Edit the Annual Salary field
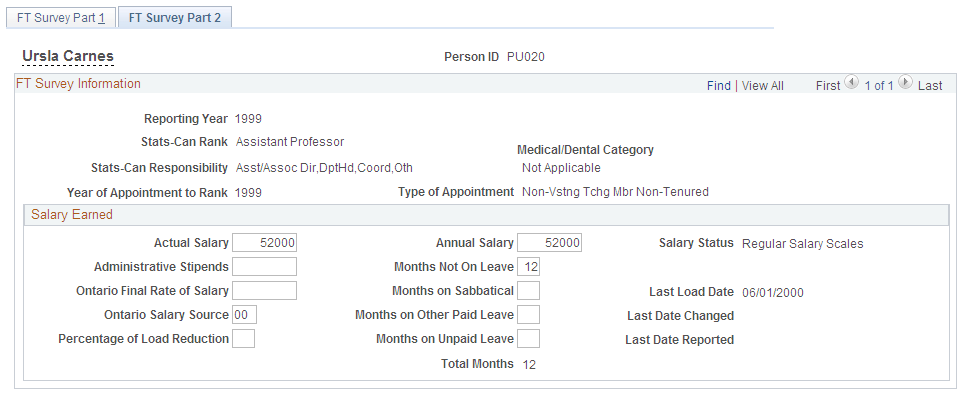This screenshot has width=965, height=396. (549, 243)
